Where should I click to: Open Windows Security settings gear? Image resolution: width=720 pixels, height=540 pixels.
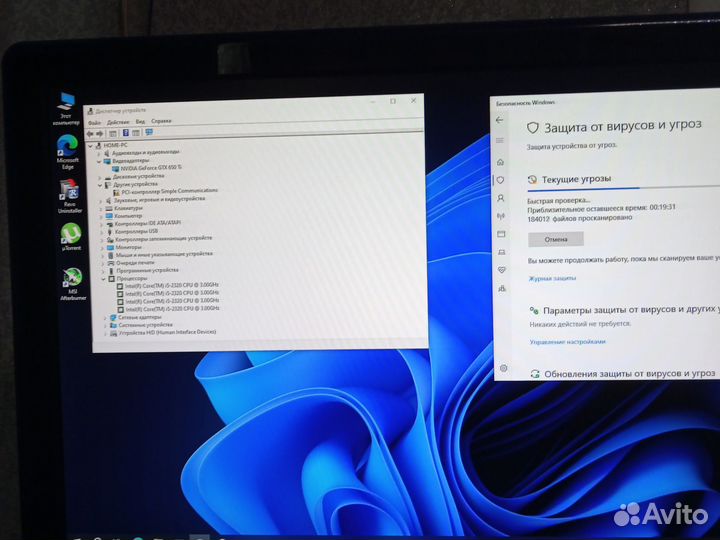point(501,368)
